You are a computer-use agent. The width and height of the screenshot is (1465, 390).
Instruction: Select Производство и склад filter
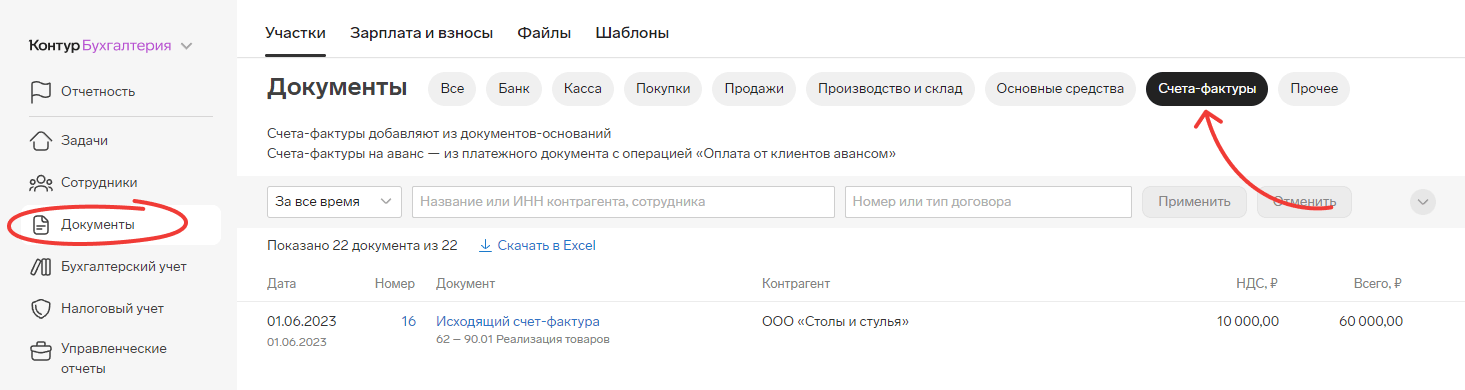click(x=890, y=89)
